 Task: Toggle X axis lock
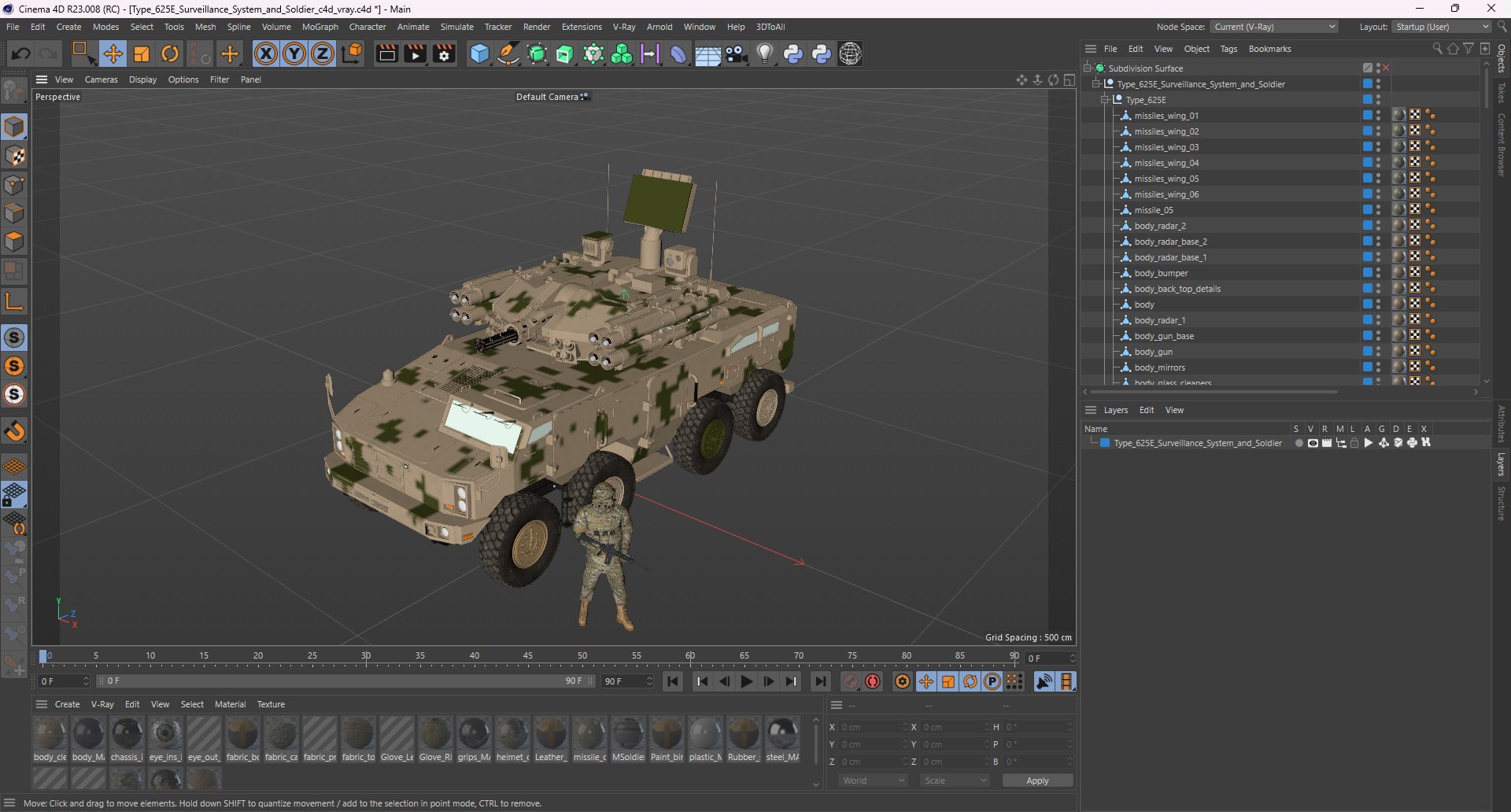pyautogui.click(x=266, y=54)
